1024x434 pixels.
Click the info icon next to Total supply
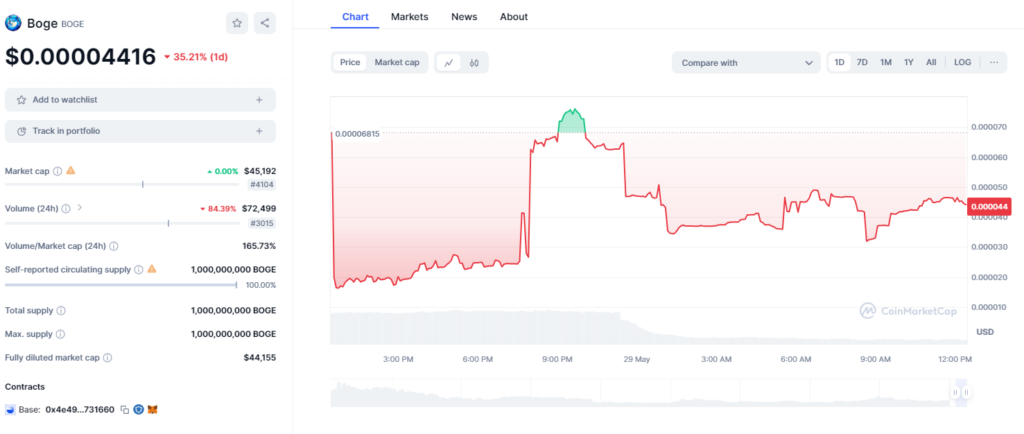tap(61, 311)
